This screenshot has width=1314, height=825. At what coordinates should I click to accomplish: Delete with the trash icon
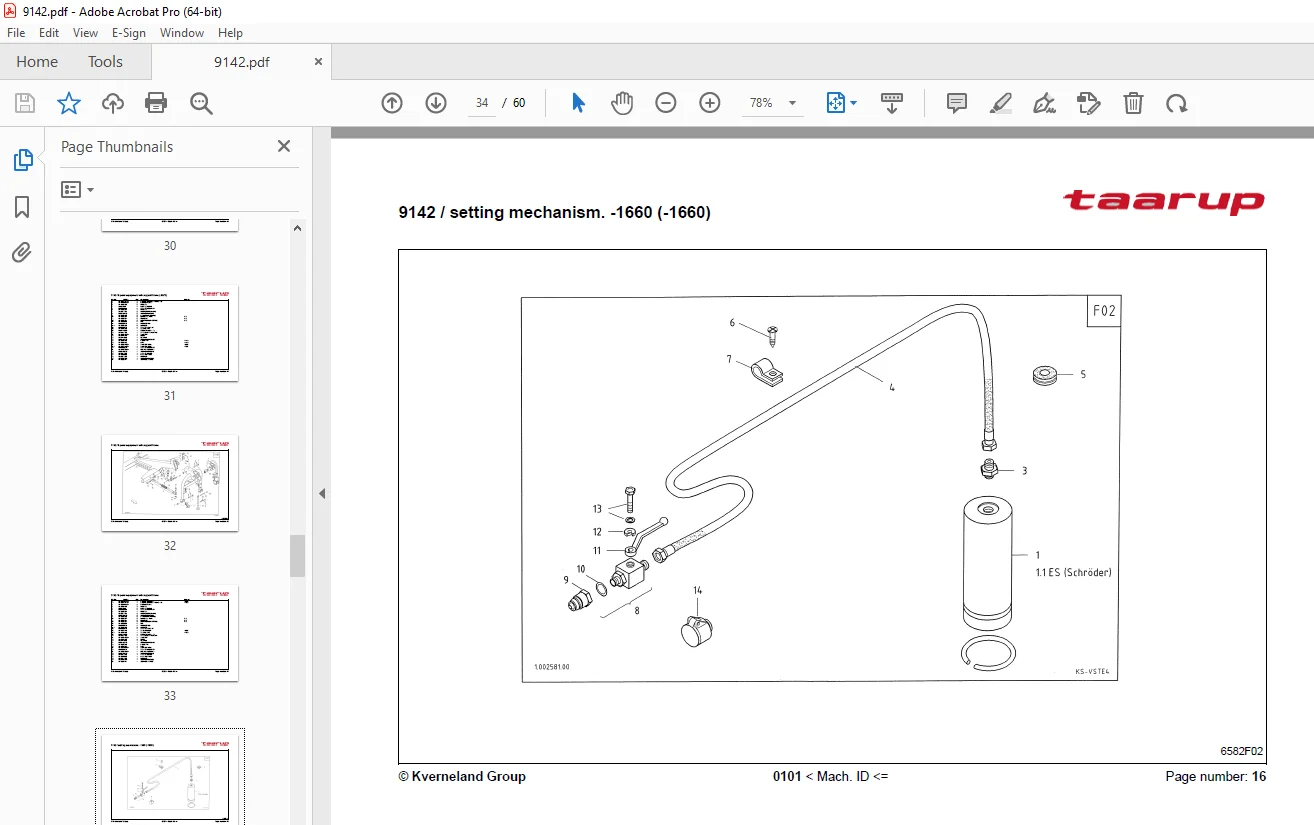[x=1133, y=103]
